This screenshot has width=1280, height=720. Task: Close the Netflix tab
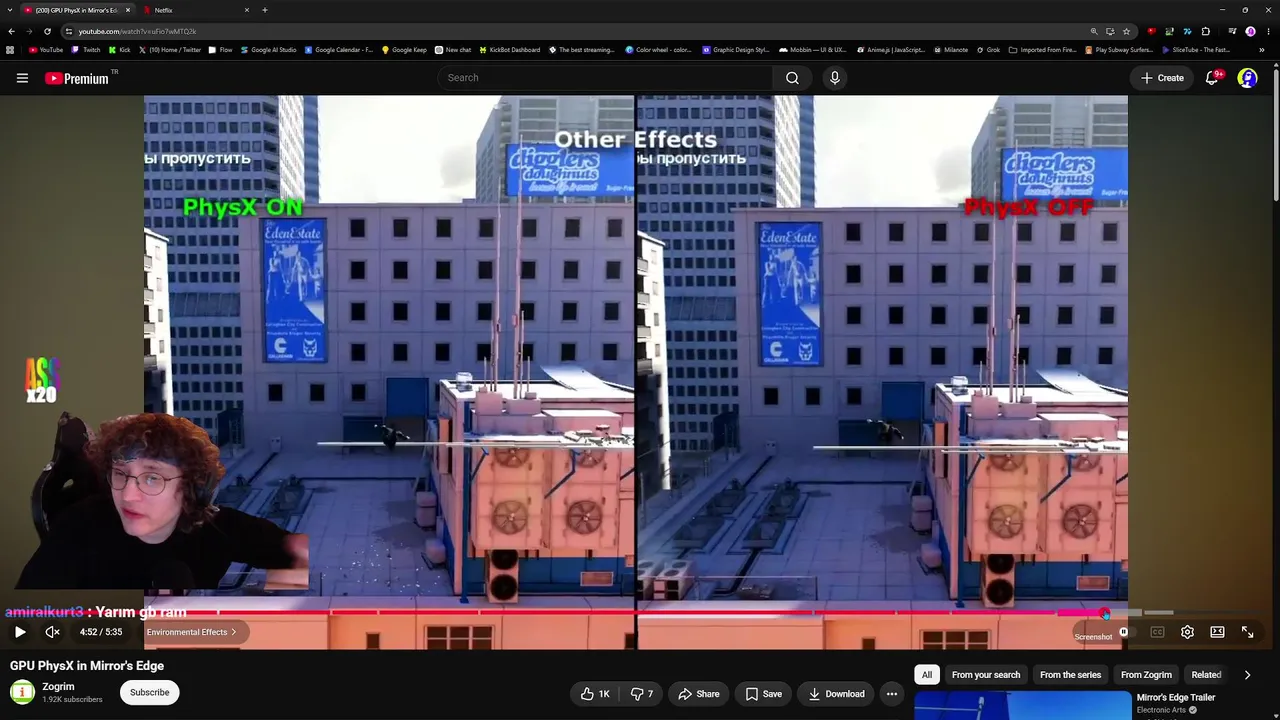click(x=246, y=10)
